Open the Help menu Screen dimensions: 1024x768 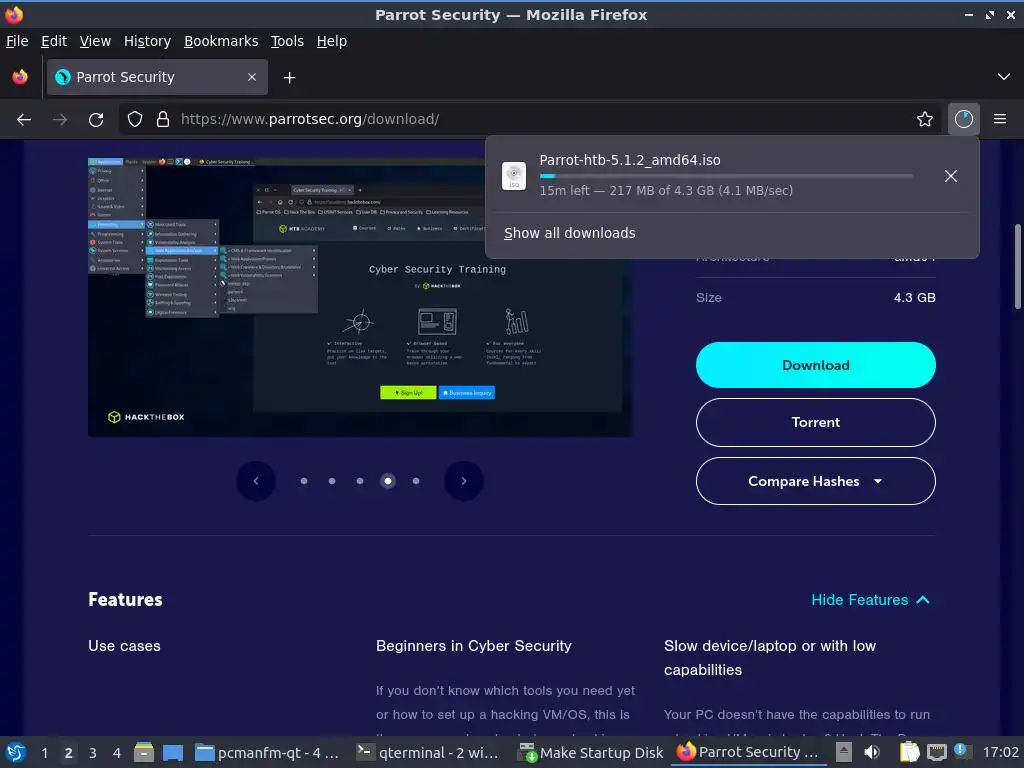332,41
